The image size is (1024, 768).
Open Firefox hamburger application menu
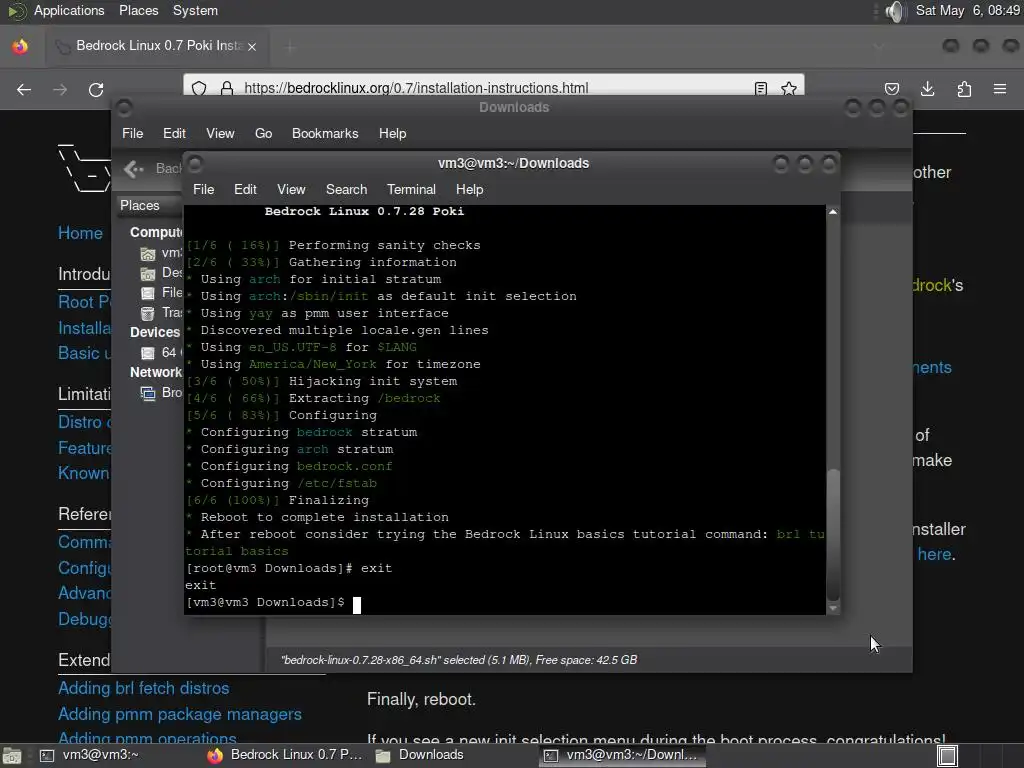(x=1000, y=89)
